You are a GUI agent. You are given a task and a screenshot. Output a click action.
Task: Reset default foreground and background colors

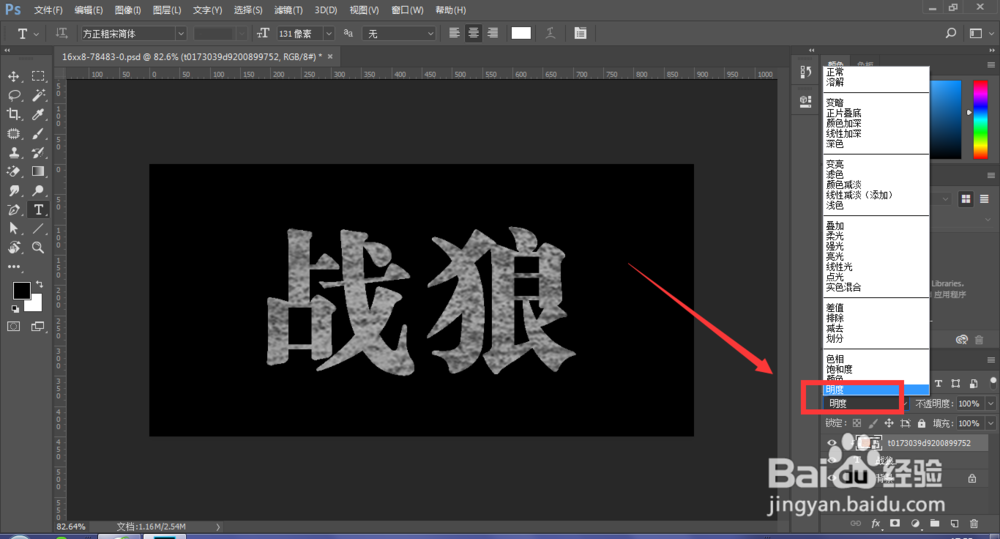(x=15, y=309)
